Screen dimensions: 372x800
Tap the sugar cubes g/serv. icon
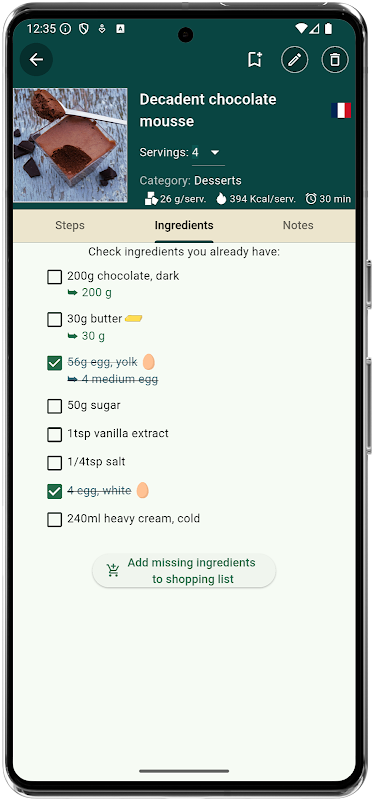(151, 198)
